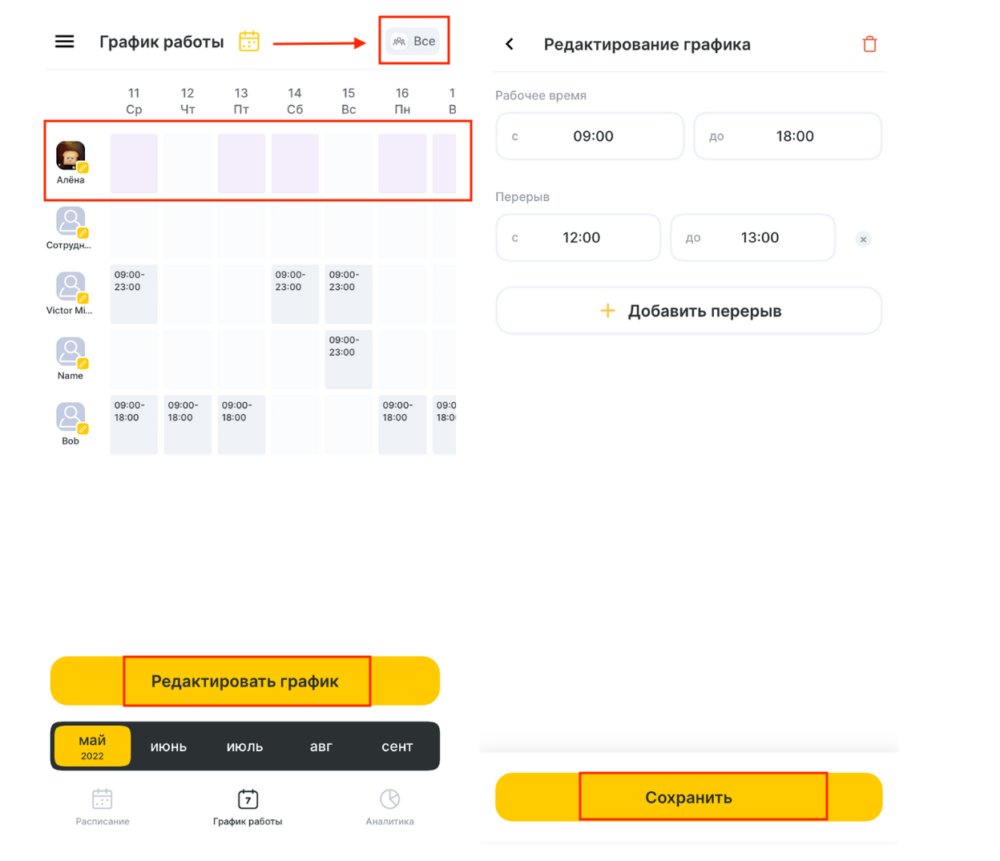Open the yellow calendar icon
The width and height of the screenshot is (1000, 861).
249,41
